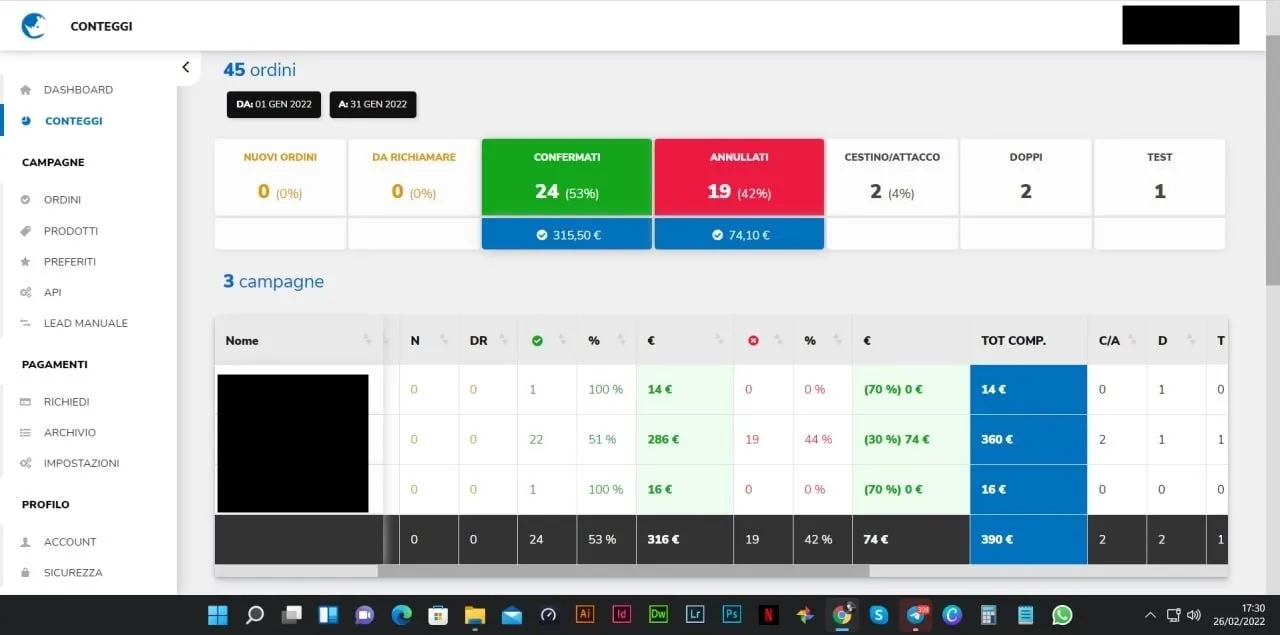This screenshot has height=635, width=1280.
Task: Open the DA: 01 GEN 2022 date picker
Action: pyautogui.click(x=274, y=105)
